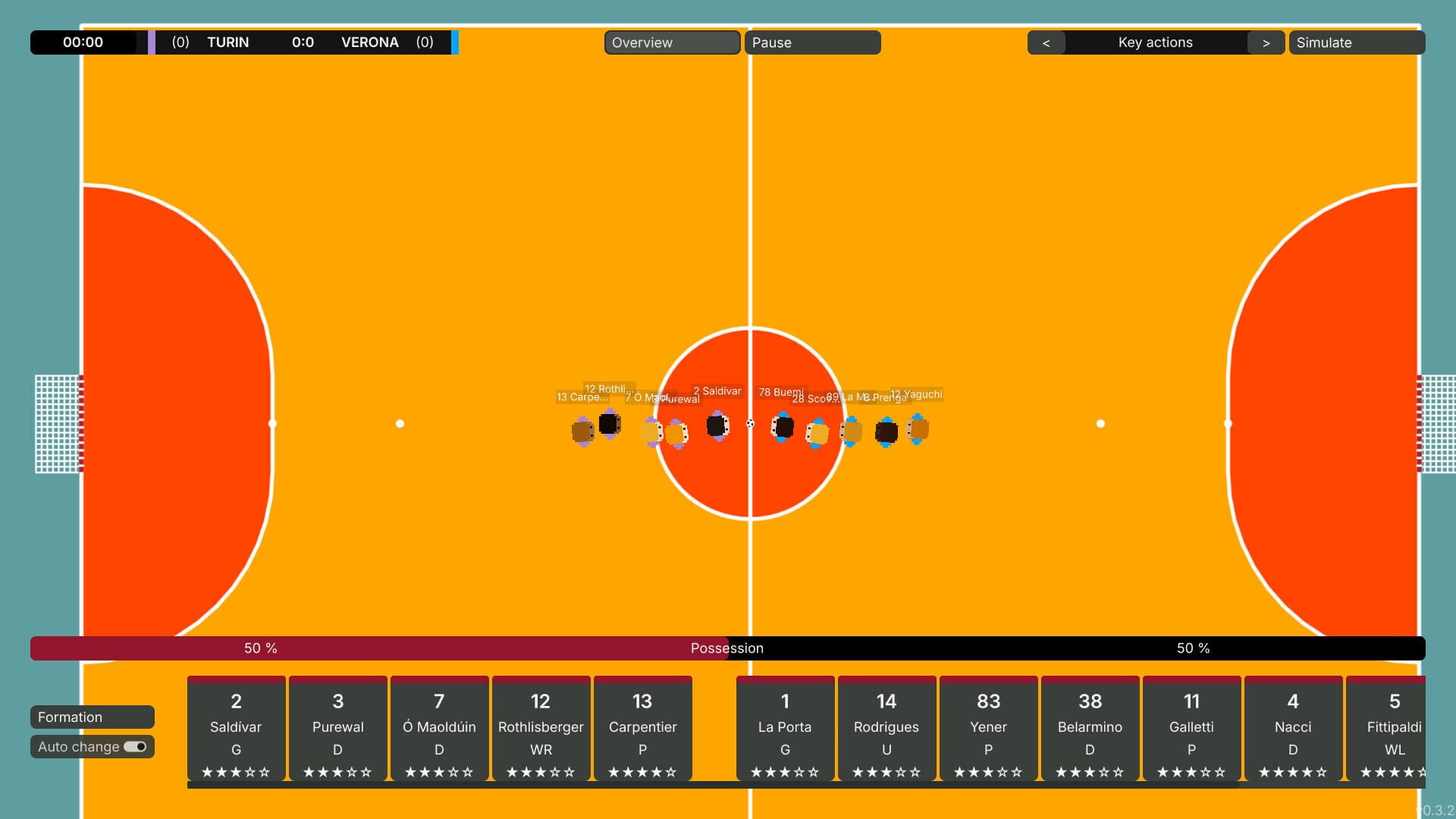Click the Simulate button
The width and height of the screenshot is (1456, 819).
coord(1357,42)
